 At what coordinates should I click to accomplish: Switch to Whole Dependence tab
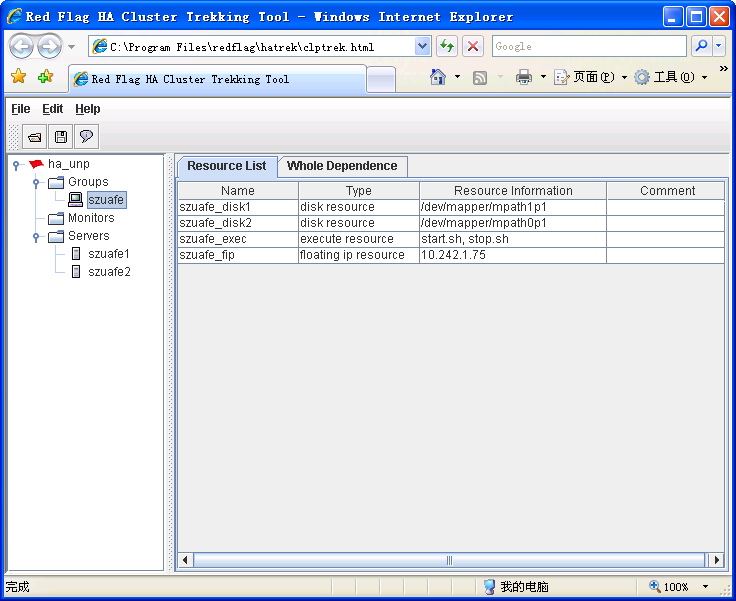342,166
